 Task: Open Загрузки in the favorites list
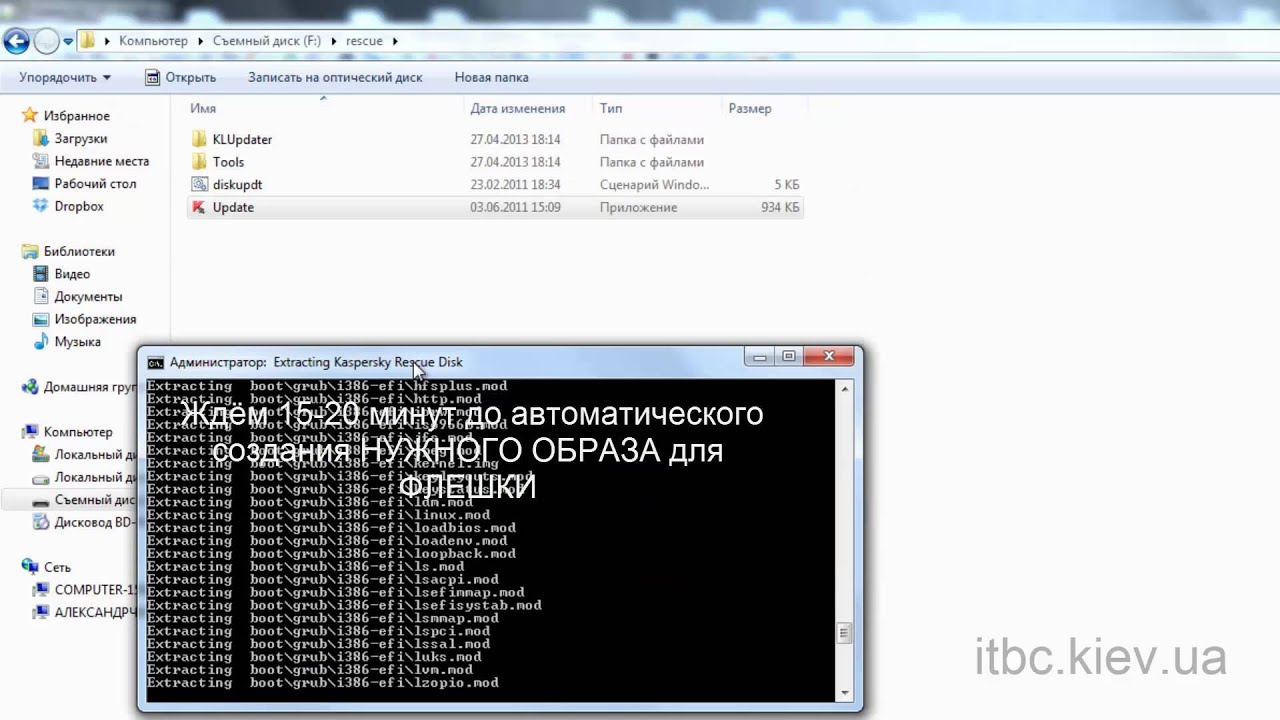[x=80, y=138]
